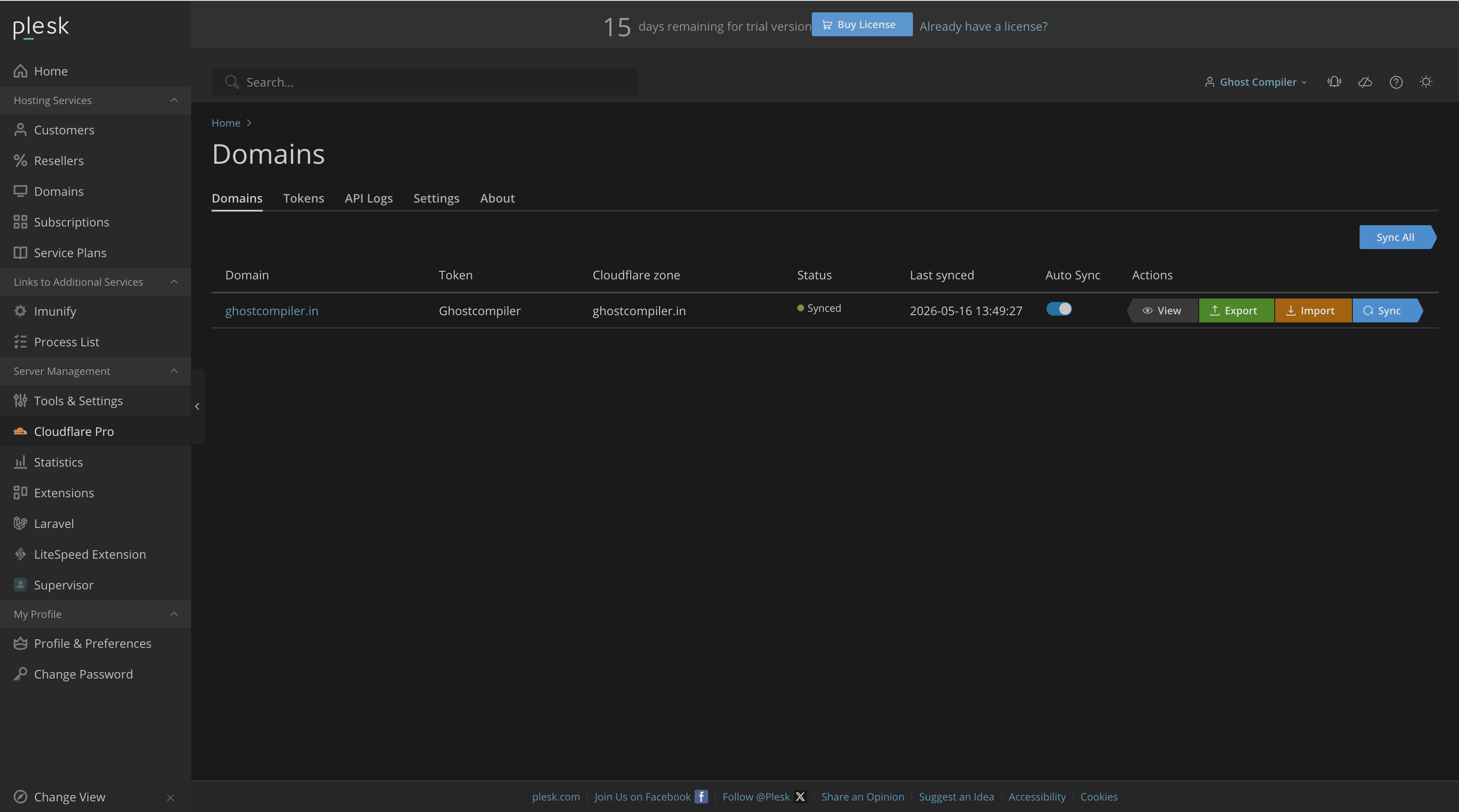Open the Accessibility footer link
1459x812 pixels.
pyautogui.click(x=1037, y=797)
